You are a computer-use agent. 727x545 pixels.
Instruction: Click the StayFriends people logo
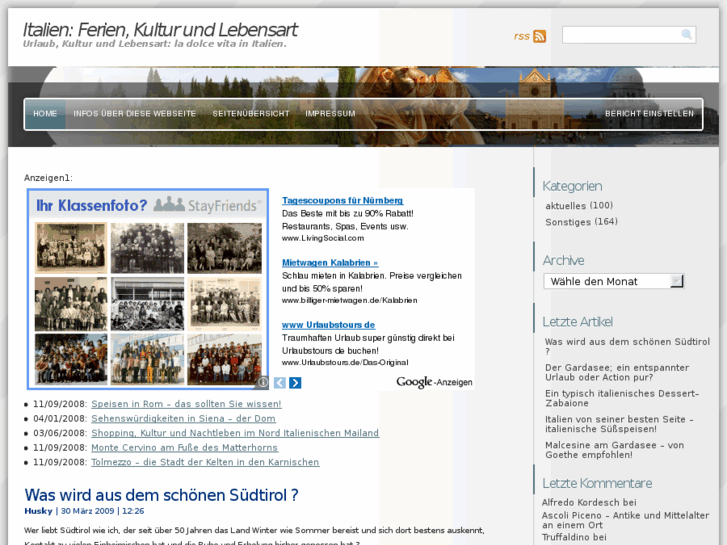[x=169, y=204]
